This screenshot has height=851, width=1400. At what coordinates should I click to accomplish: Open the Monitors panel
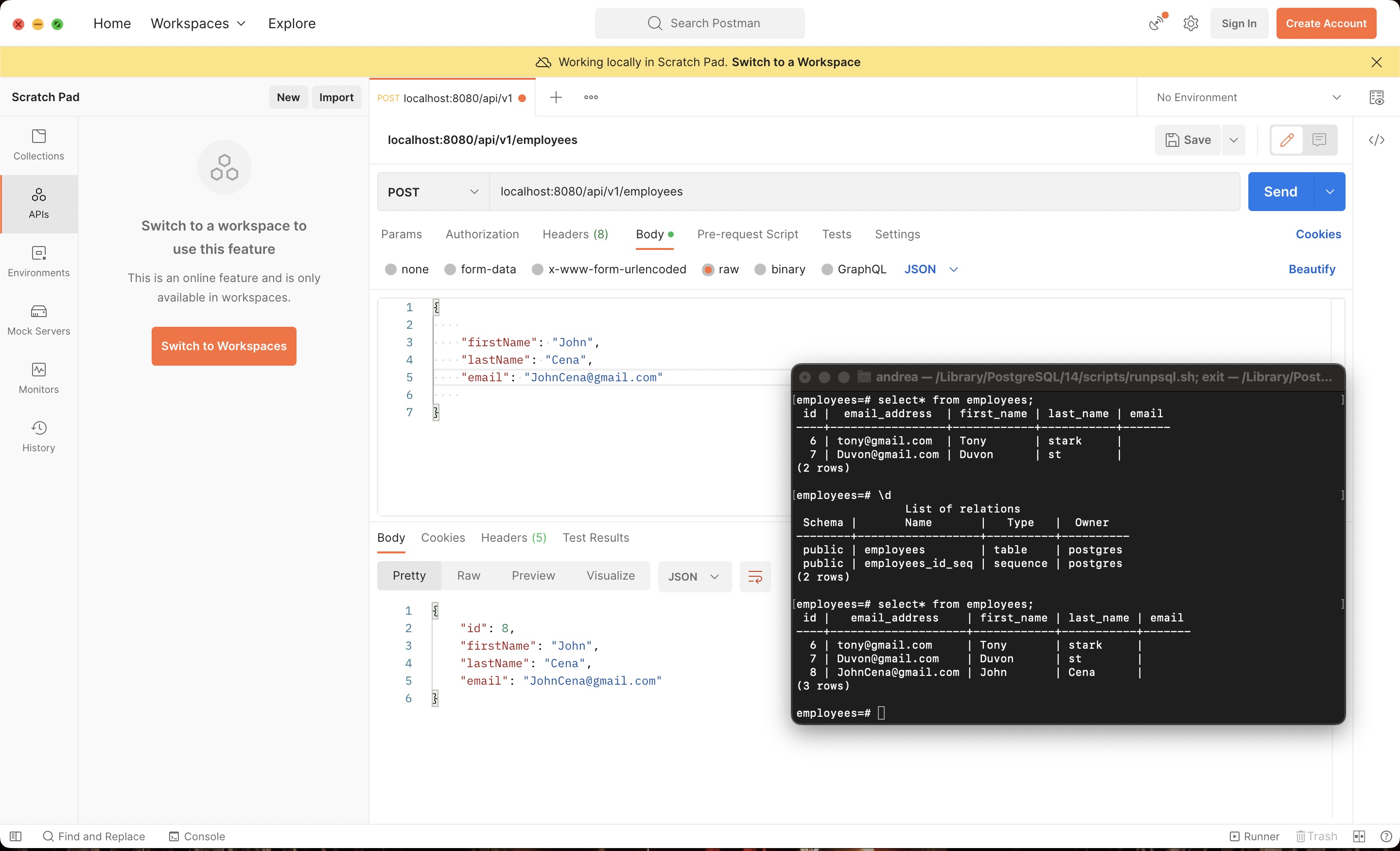(38, 377)
